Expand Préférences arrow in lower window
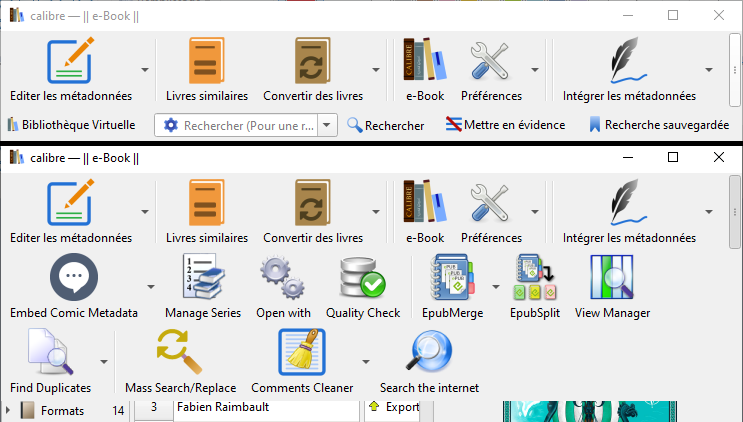Screen dimensions: 743x422 tap(535, 212)
